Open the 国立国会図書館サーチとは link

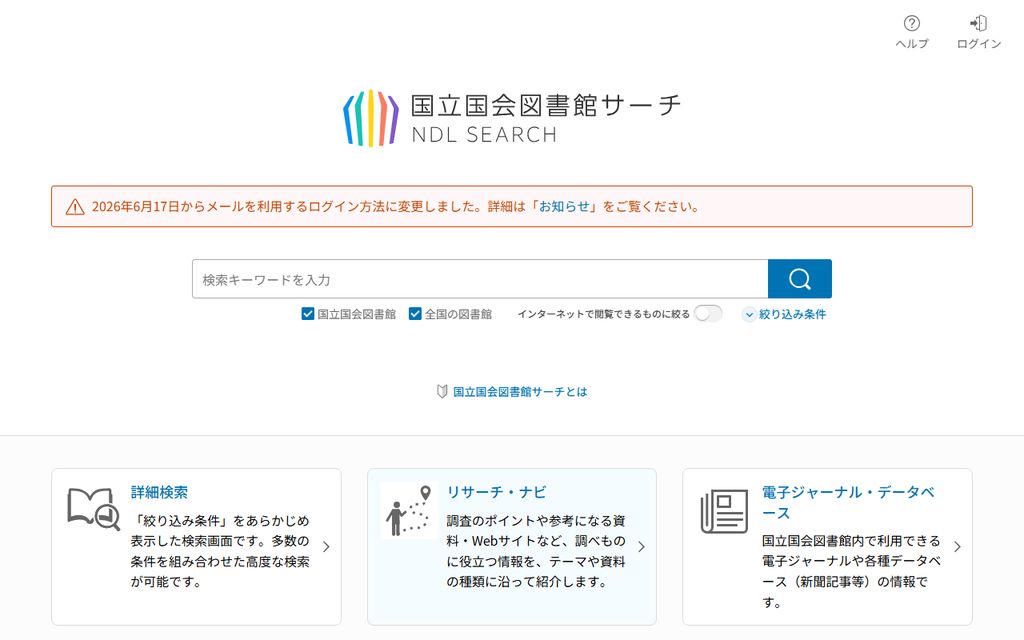(x=520, y=392)
